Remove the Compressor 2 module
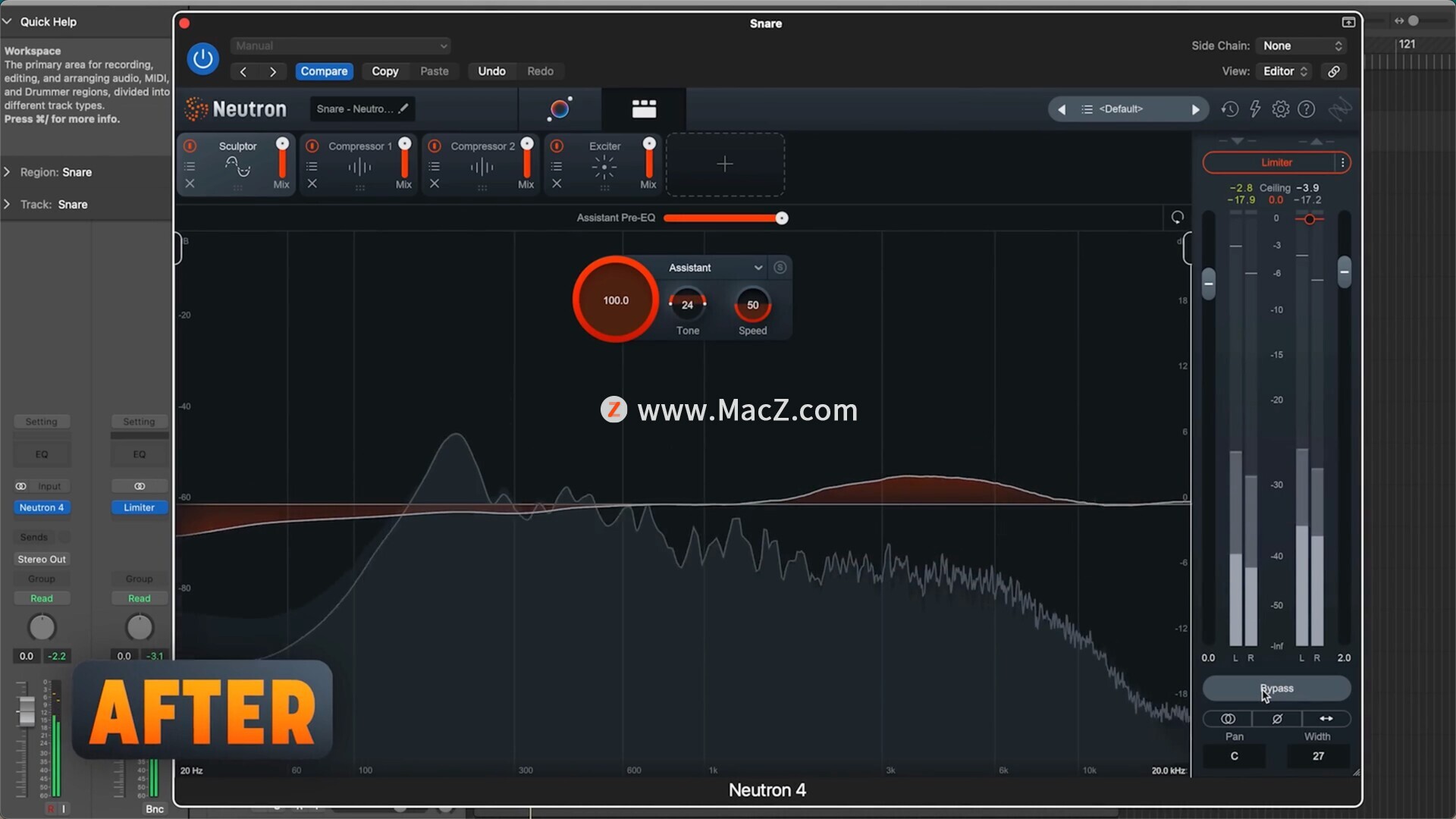Image resolution: width=1456 pixels, height=819 pixels. point(435,184)
